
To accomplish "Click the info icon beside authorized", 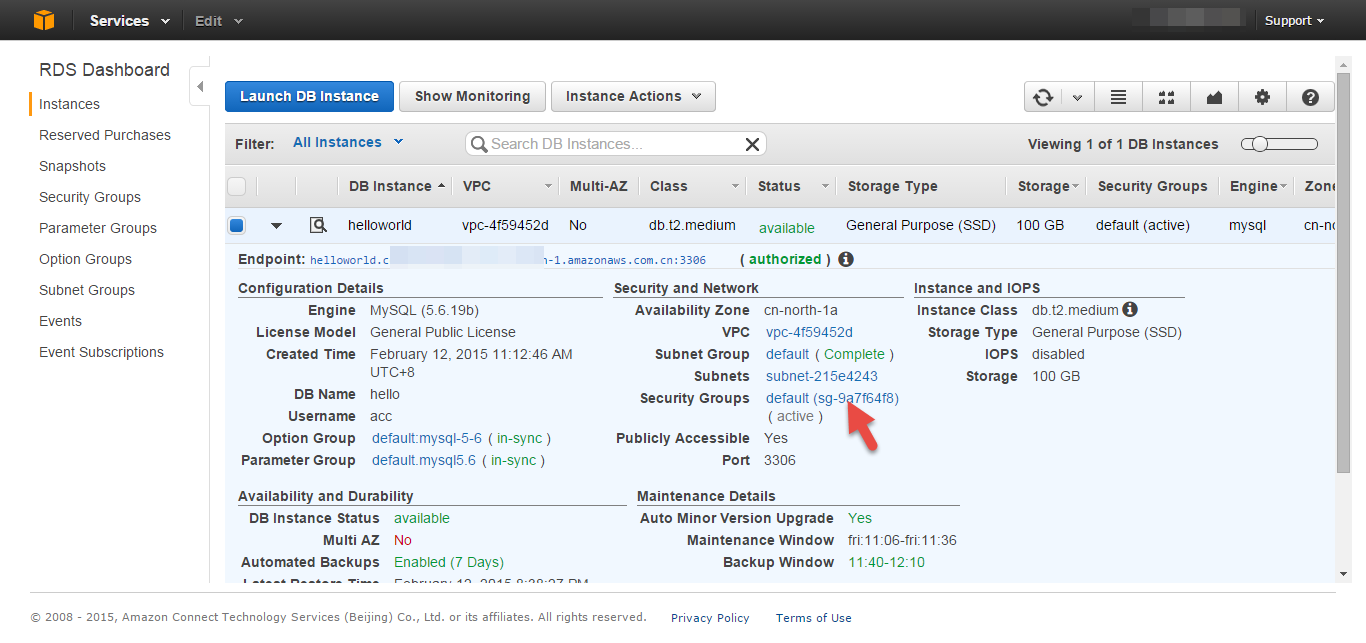I will (x=846, y=259).
